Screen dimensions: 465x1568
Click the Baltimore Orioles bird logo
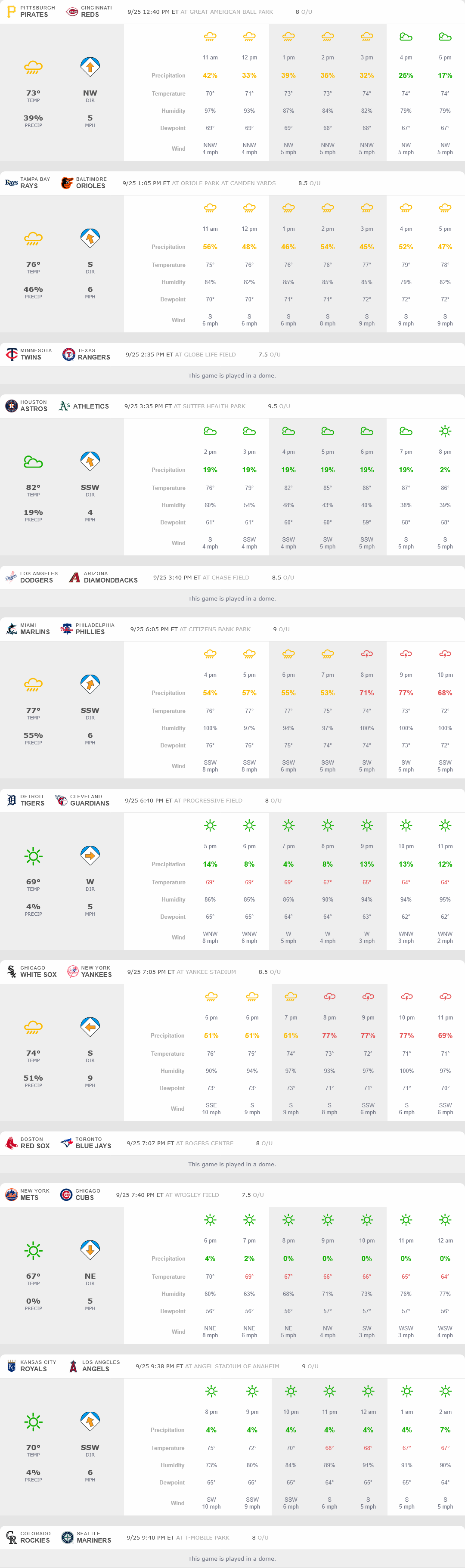tap(67, 183)
